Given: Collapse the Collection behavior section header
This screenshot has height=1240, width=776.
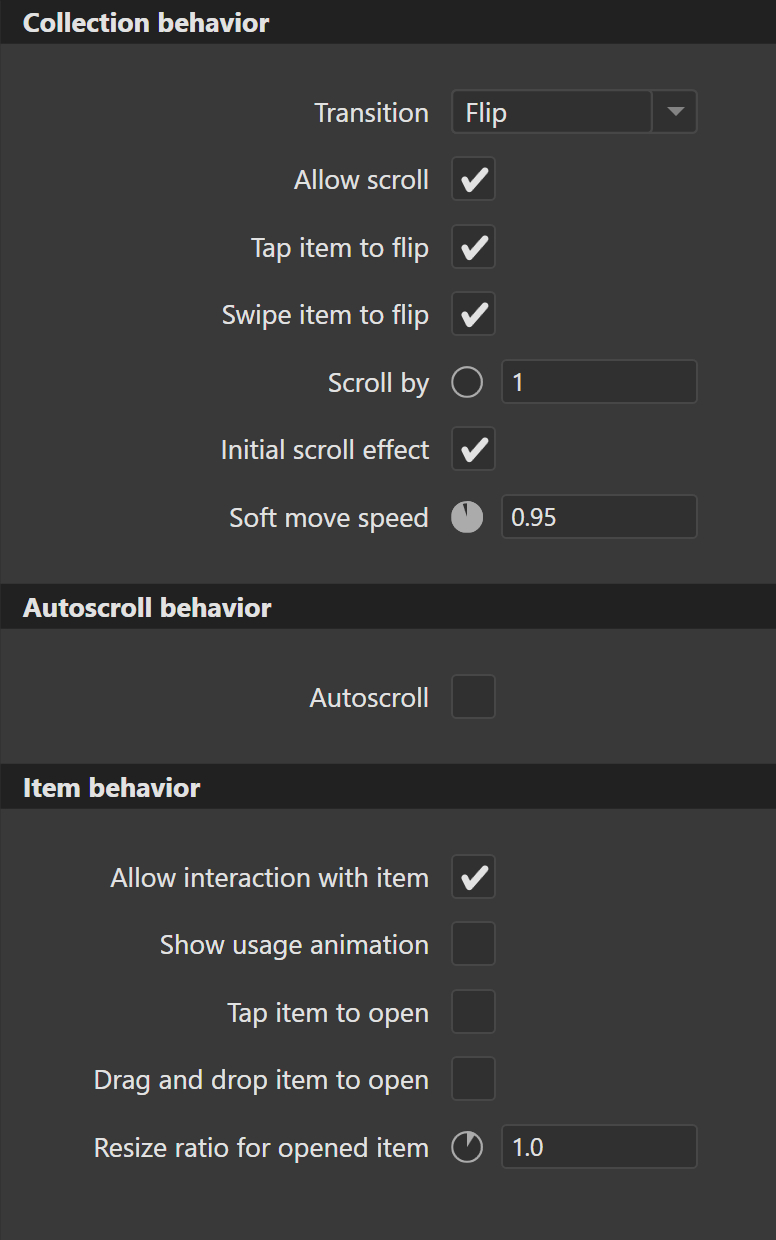Looking at the screenshot, I should click(x=146, y=23).
